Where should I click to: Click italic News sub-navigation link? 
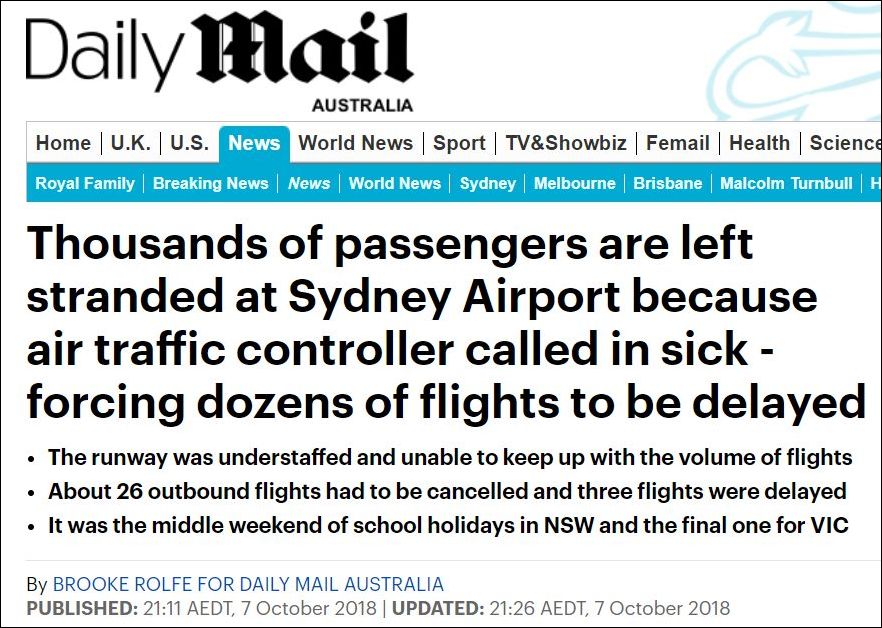click(309, 183)
